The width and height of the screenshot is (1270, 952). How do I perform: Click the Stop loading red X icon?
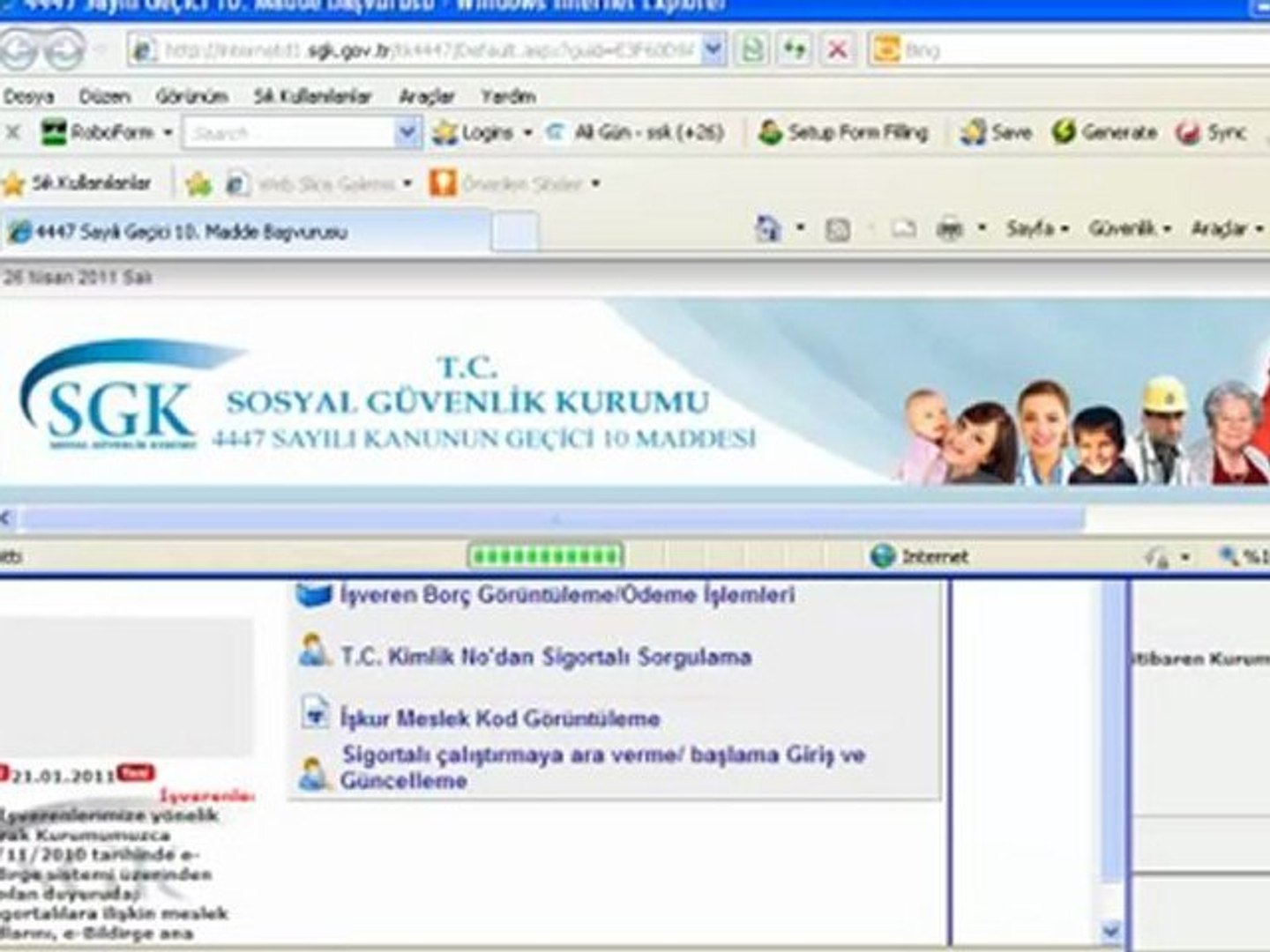coord(837,50)
